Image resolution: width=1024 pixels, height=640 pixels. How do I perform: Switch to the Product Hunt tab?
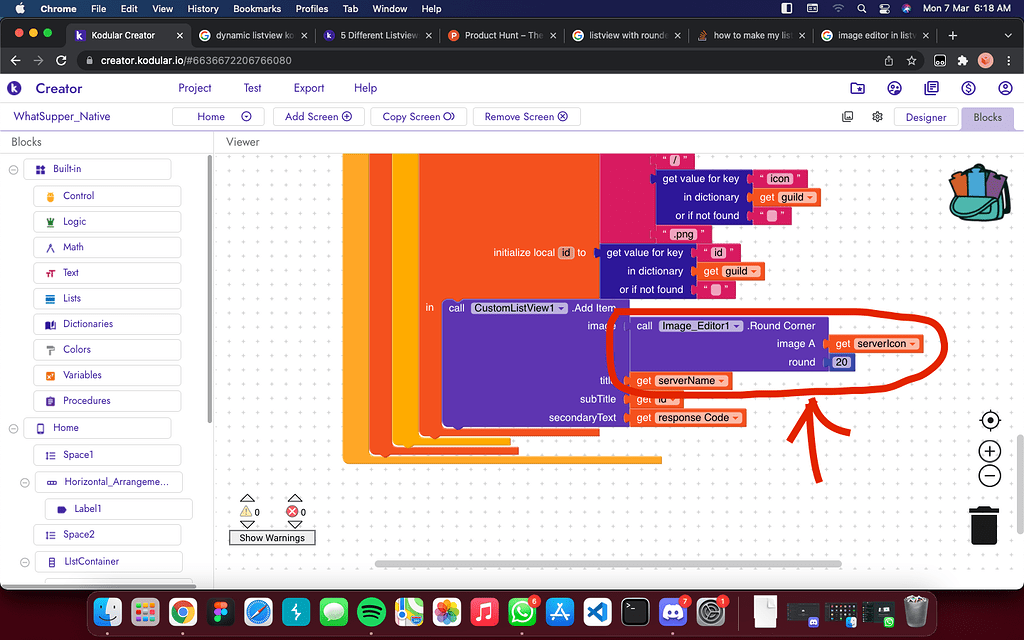(x=502, y=35)
